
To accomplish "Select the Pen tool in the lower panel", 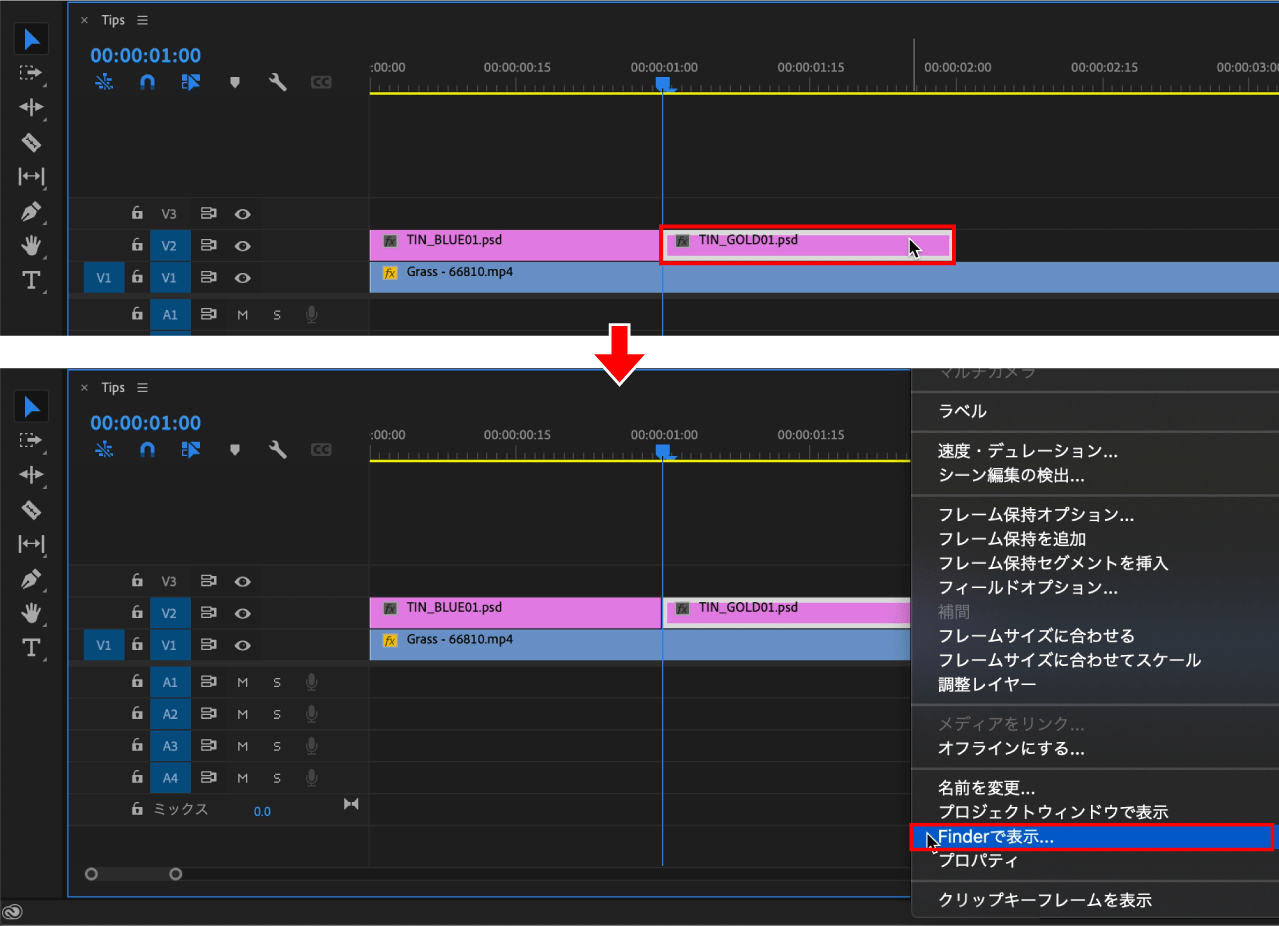I will [x=32, y=579].
